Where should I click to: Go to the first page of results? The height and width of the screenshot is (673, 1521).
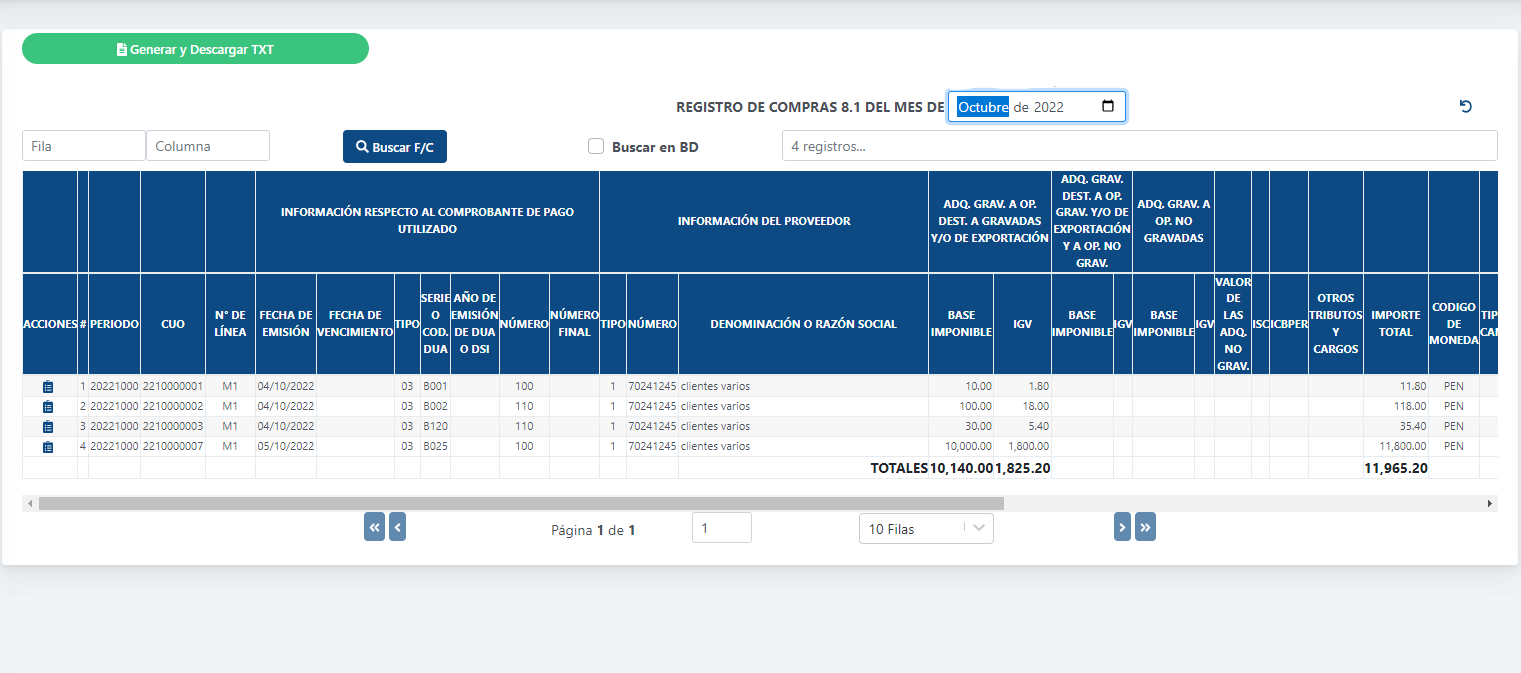coord(374,527)
